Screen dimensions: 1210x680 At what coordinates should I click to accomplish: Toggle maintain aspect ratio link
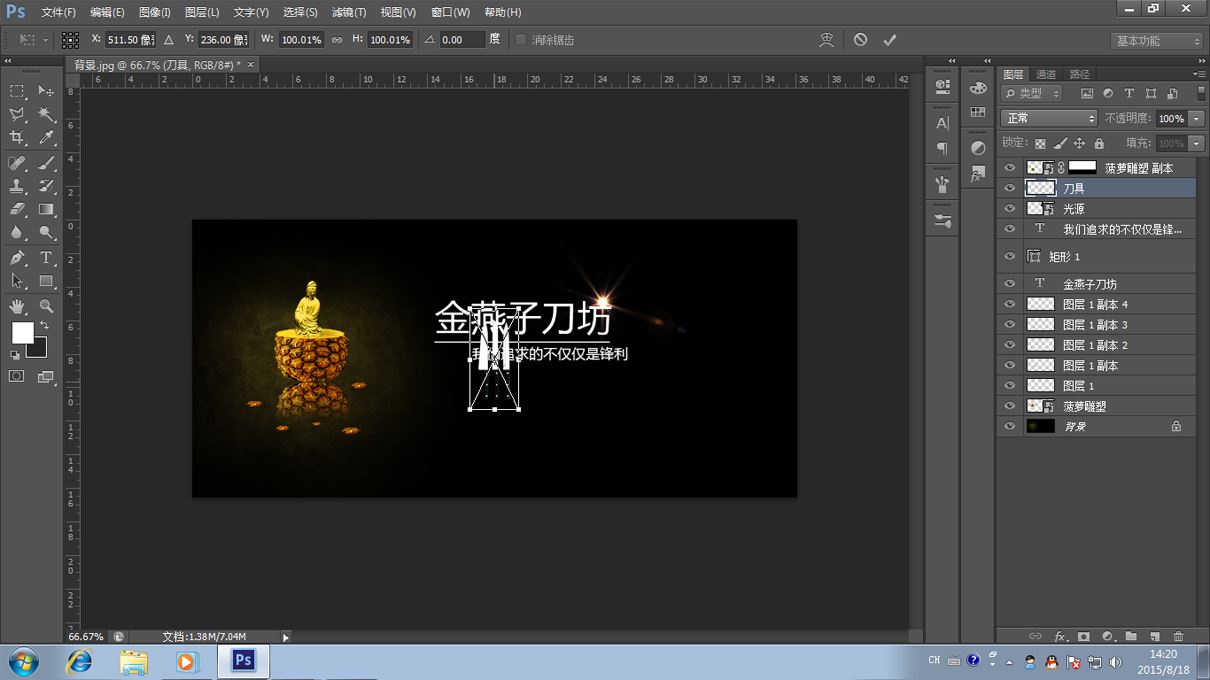click(x=337, y=40)
